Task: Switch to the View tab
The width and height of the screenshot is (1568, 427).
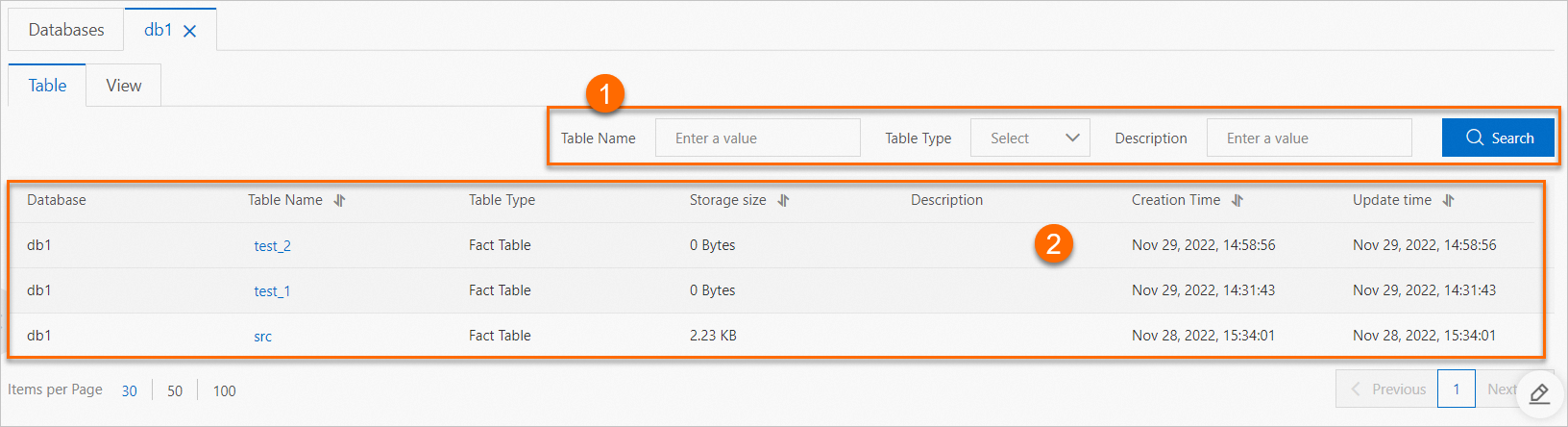Action: coord(124,86)
